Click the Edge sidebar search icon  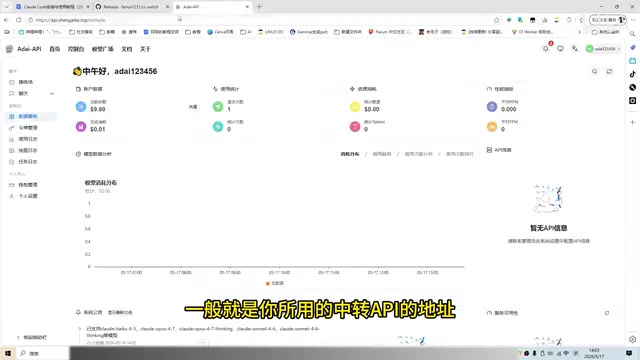coord(633,34)
